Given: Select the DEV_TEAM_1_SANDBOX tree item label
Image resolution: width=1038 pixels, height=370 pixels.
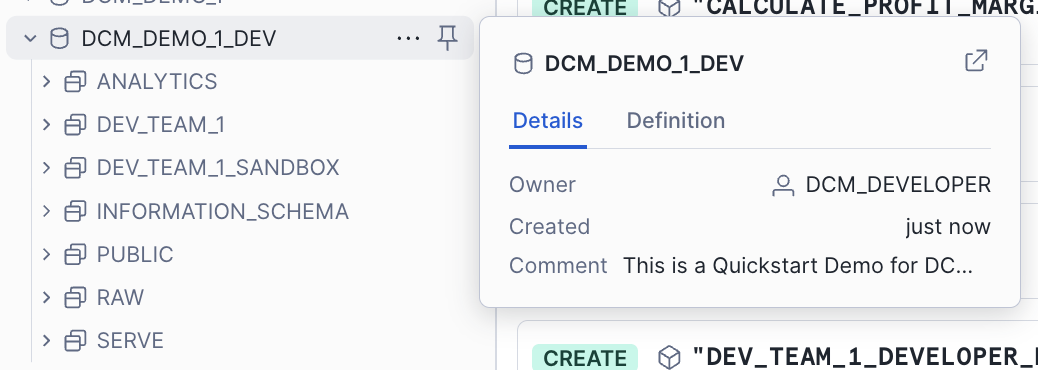Looking at the screenshot, I should [218, 167].
